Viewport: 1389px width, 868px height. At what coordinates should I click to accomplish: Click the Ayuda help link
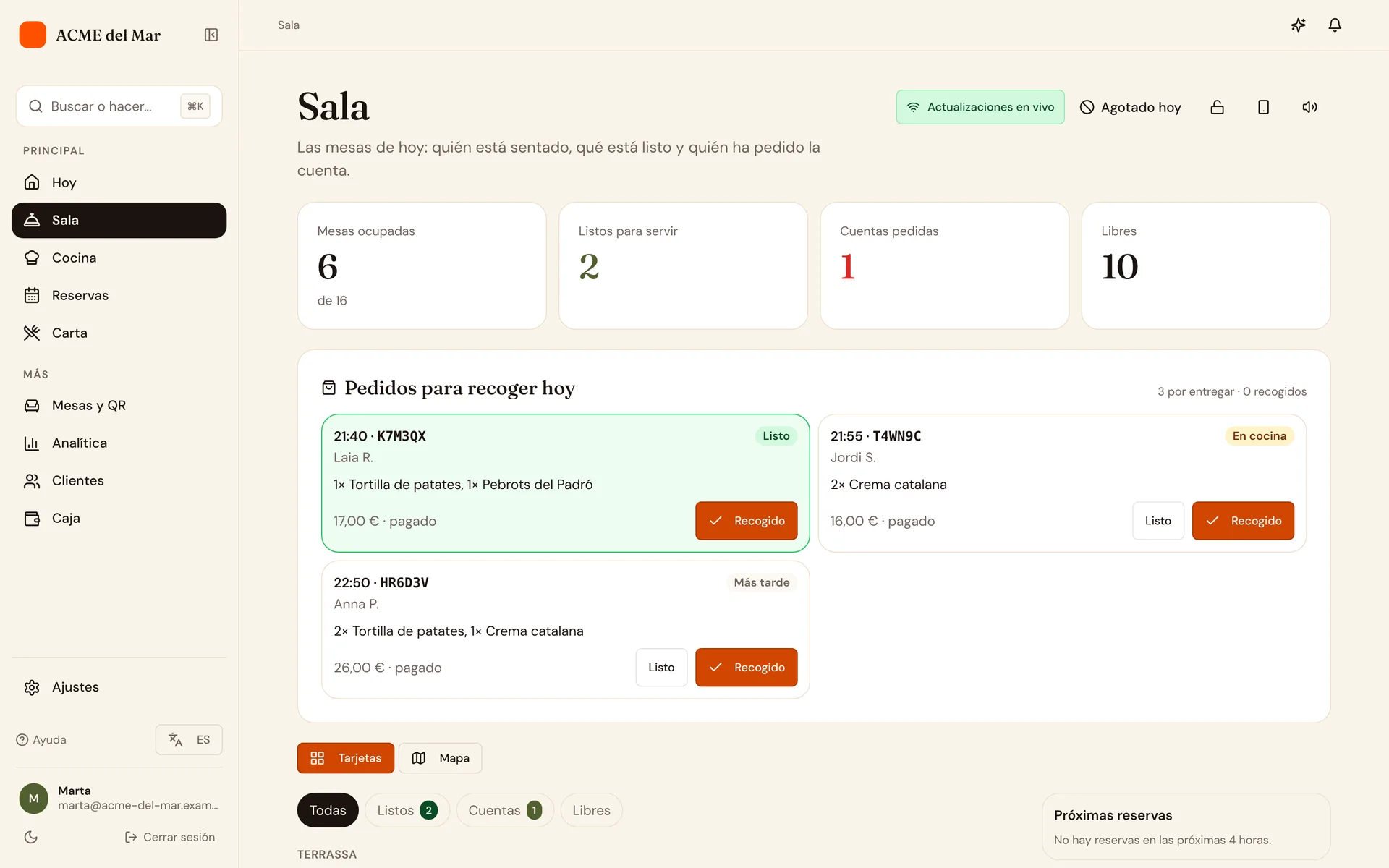pos(41,739)
